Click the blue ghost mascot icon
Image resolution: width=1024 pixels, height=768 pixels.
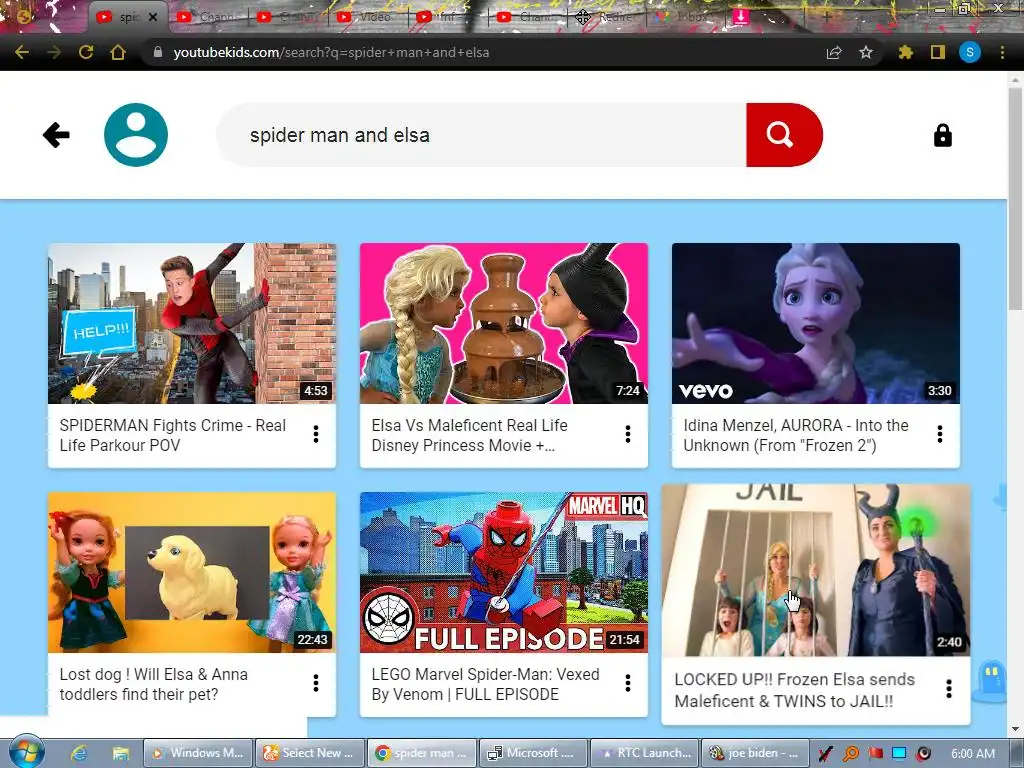tap(991, 680)
